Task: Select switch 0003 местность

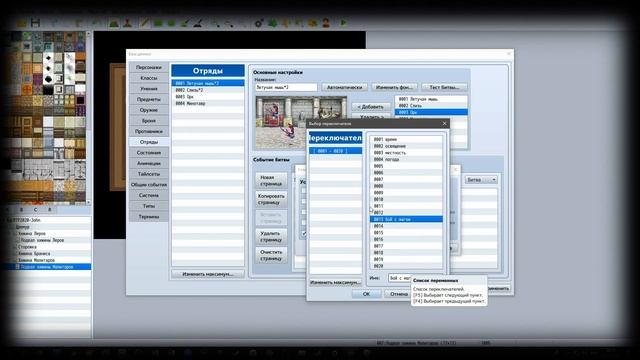Action: [x=406, y=153]
